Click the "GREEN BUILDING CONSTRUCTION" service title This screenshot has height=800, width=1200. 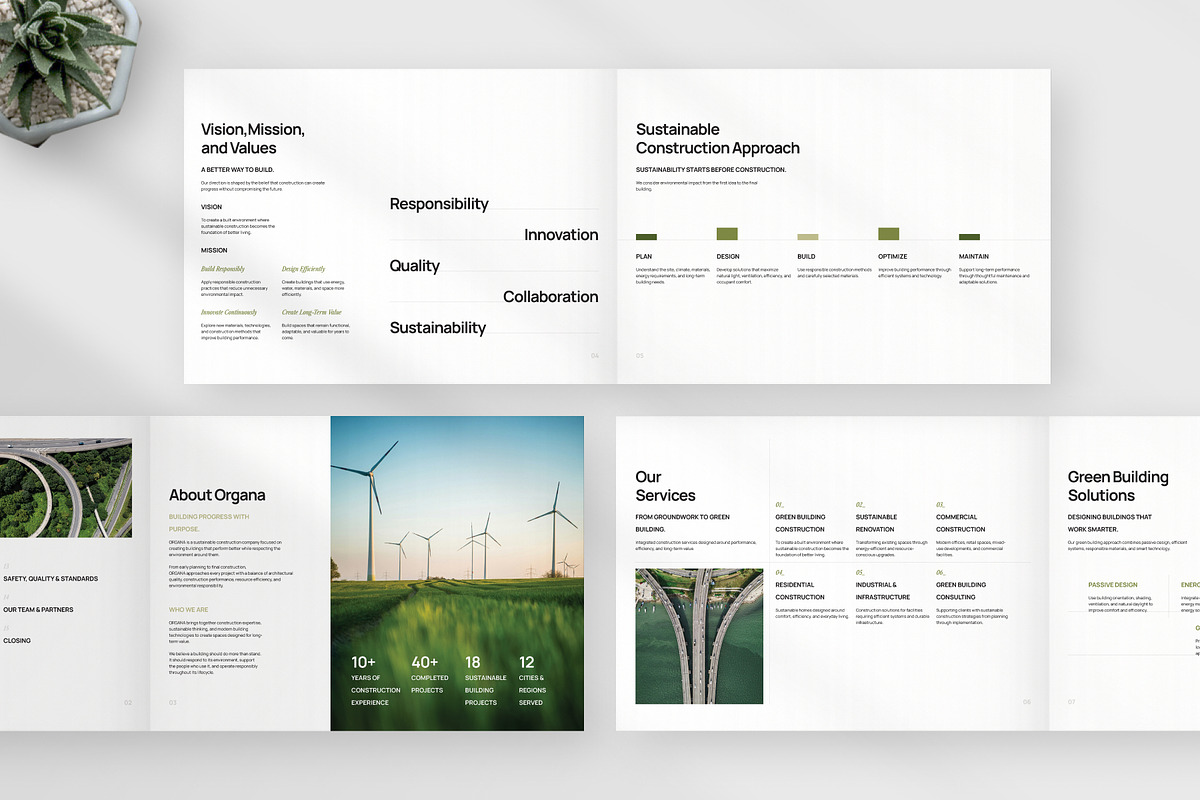click(x=800, y=523)
